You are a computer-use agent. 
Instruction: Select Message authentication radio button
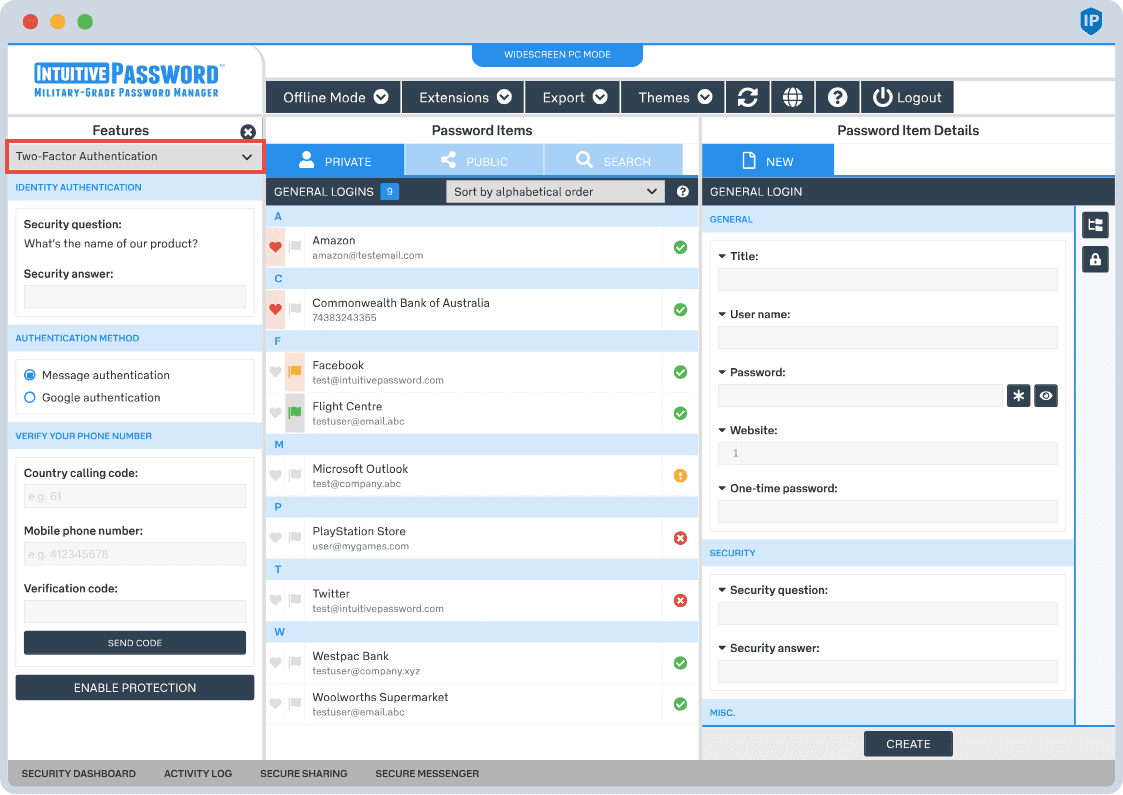click(30, 375)
